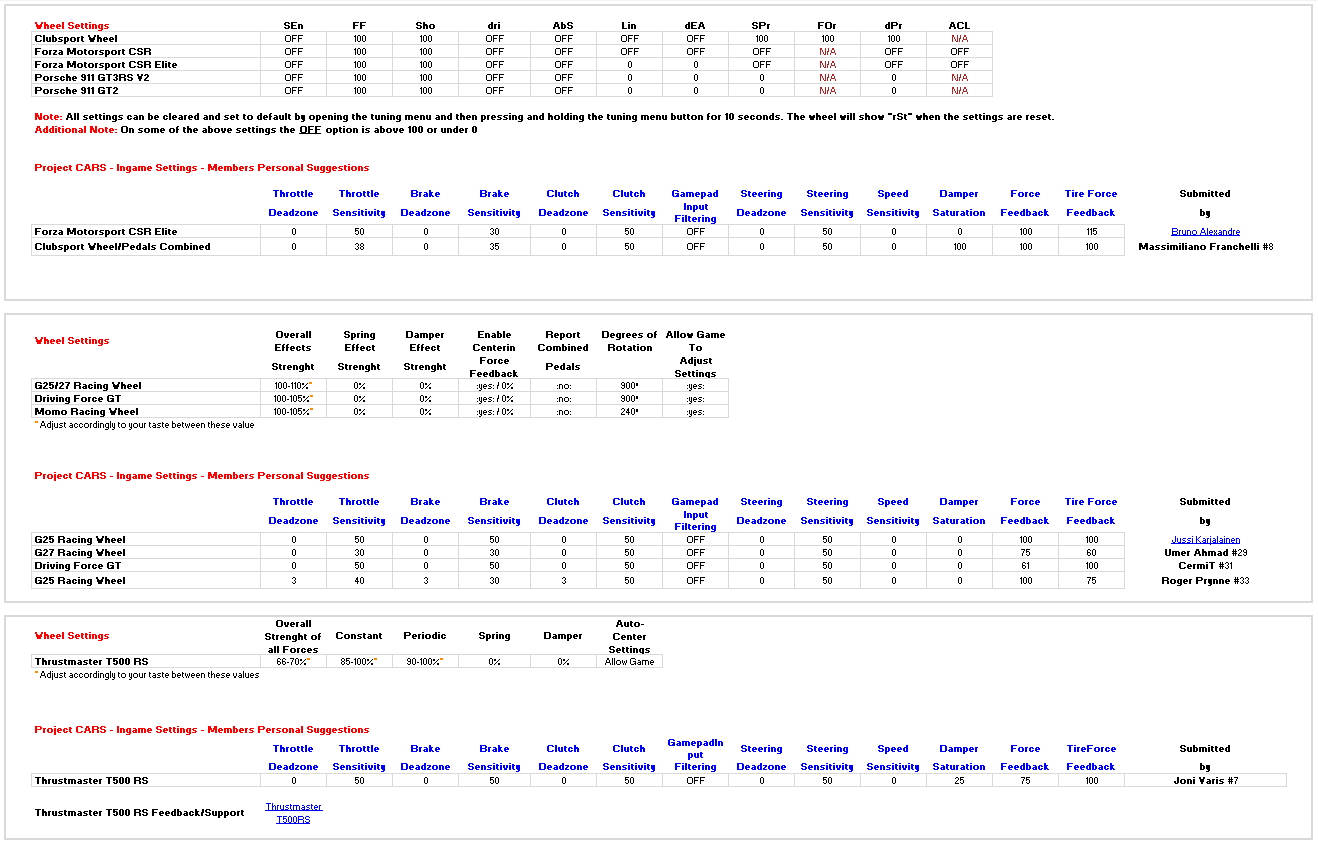Click the Overall Strenght of all Forces header
The height and width of the screenshot is (844, 1318).
click(x=293, y=637)
